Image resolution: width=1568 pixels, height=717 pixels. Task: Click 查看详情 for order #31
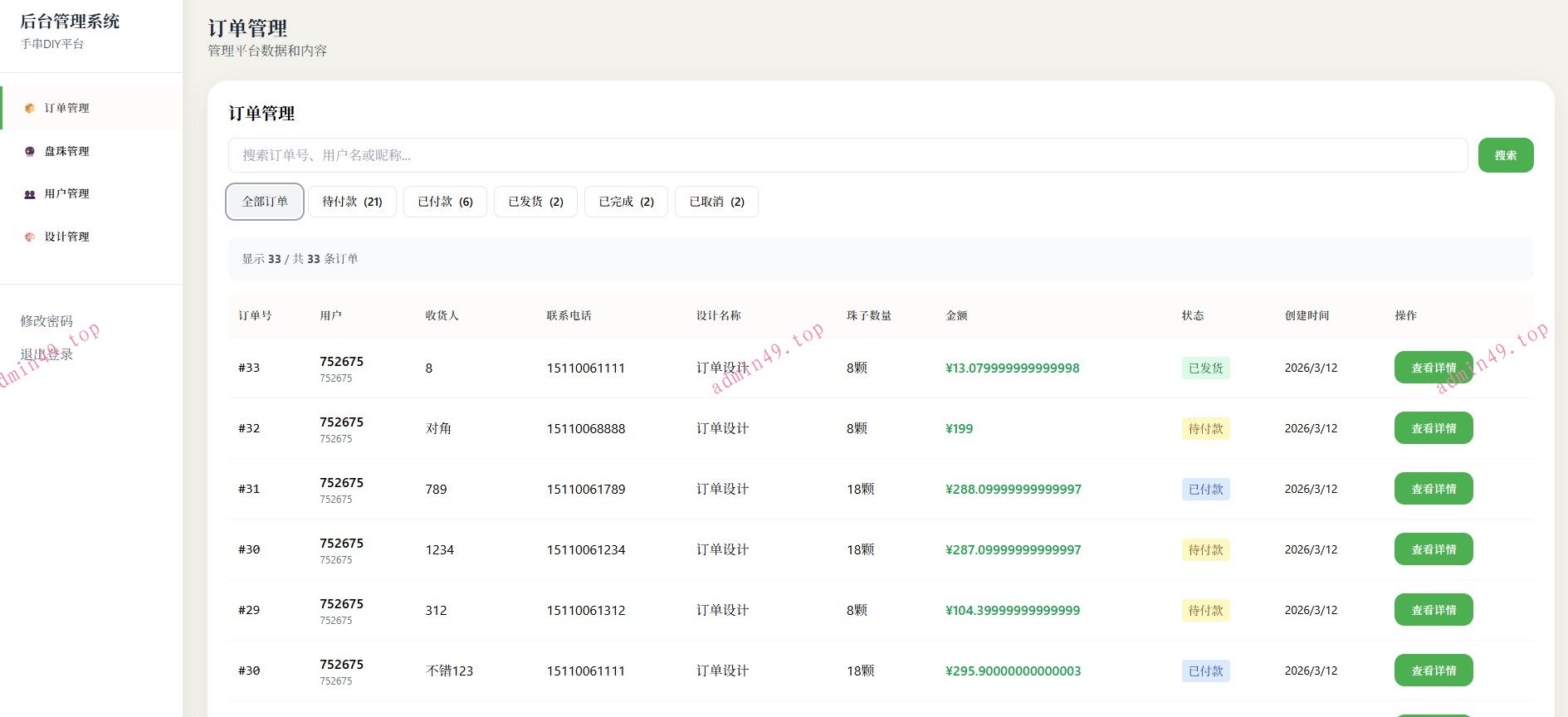point(1433,489)
